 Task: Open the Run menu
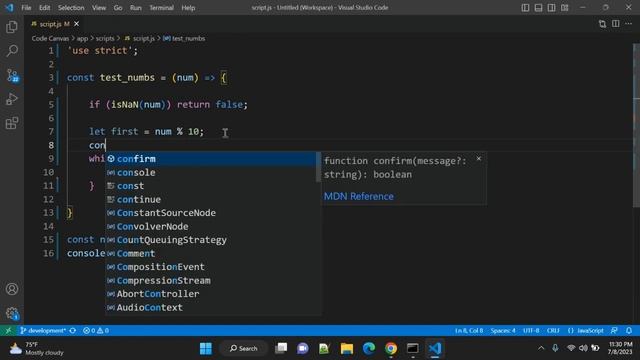(x=136, y=8)
